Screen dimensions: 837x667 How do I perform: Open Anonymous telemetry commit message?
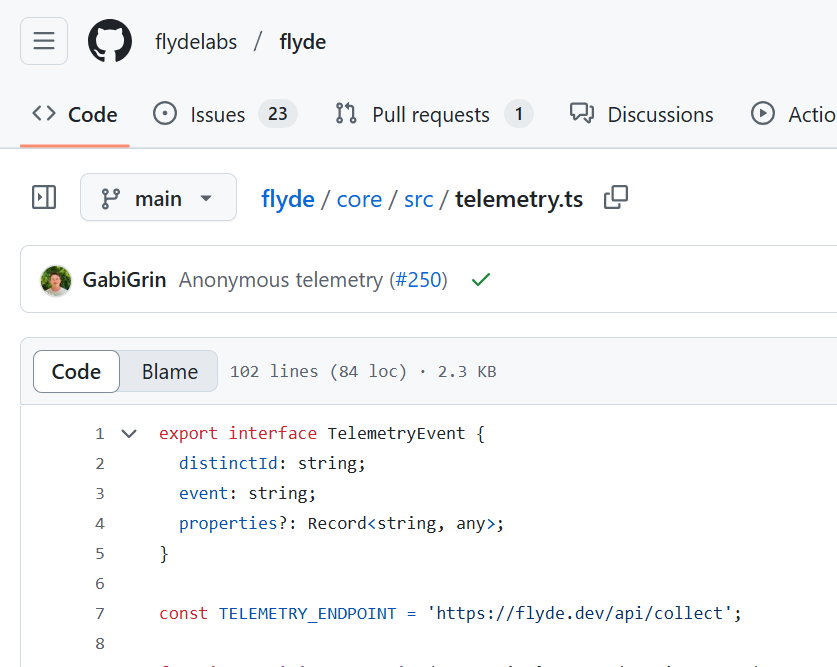281,280
